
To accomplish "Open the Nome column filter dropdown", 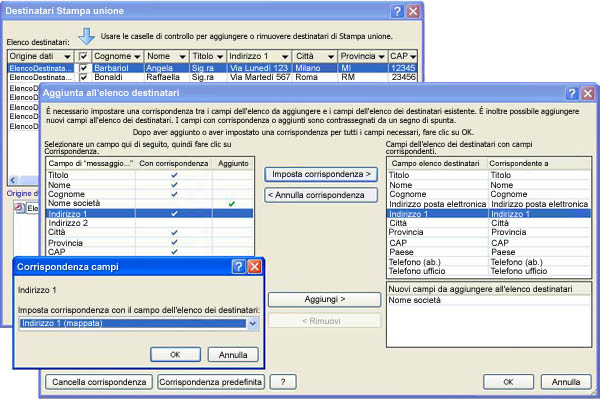I will click(183, 57).
